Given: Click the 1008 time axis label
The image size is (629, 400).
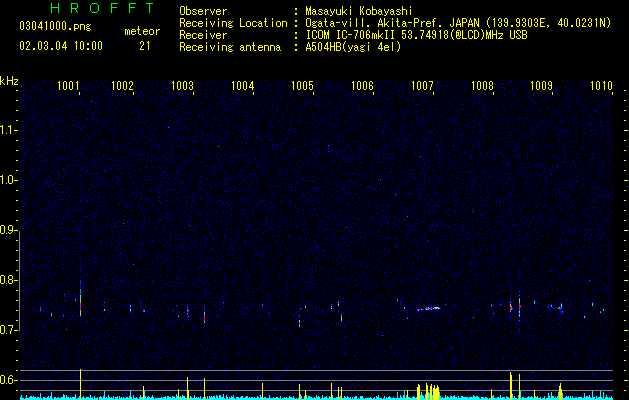Looking at the screenshot, I should [482, 85].
